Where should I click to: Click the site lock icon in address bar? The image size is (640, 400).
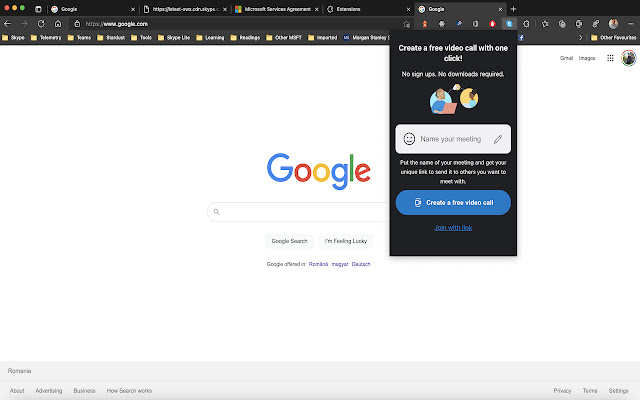pos(77,24)
